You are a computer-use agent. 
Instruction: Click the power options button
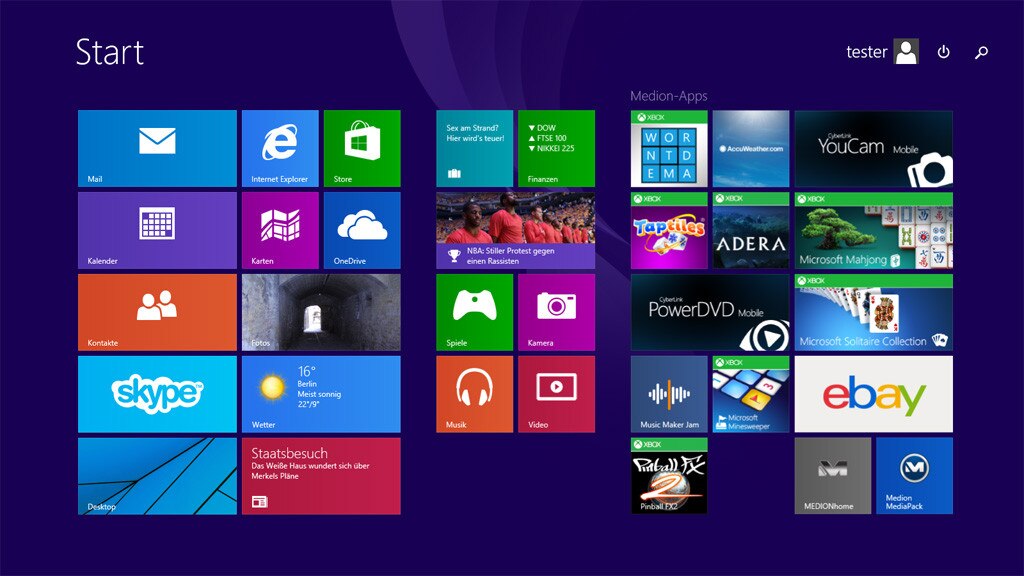943,52
